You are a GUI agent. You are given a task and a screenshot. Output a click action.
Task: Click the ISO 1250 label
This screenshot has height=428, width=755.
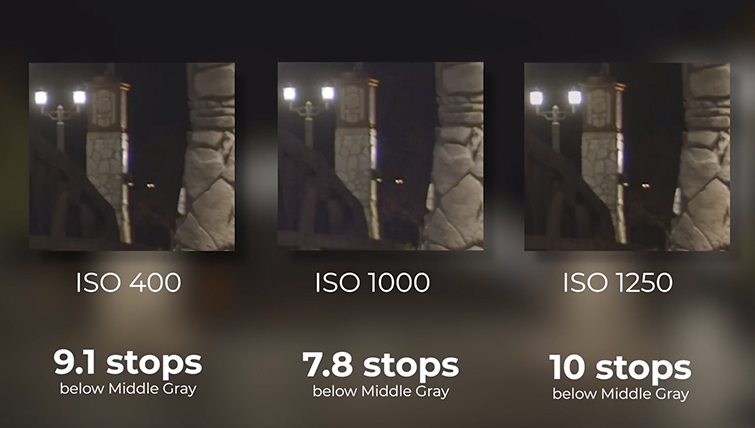(616, 283)
